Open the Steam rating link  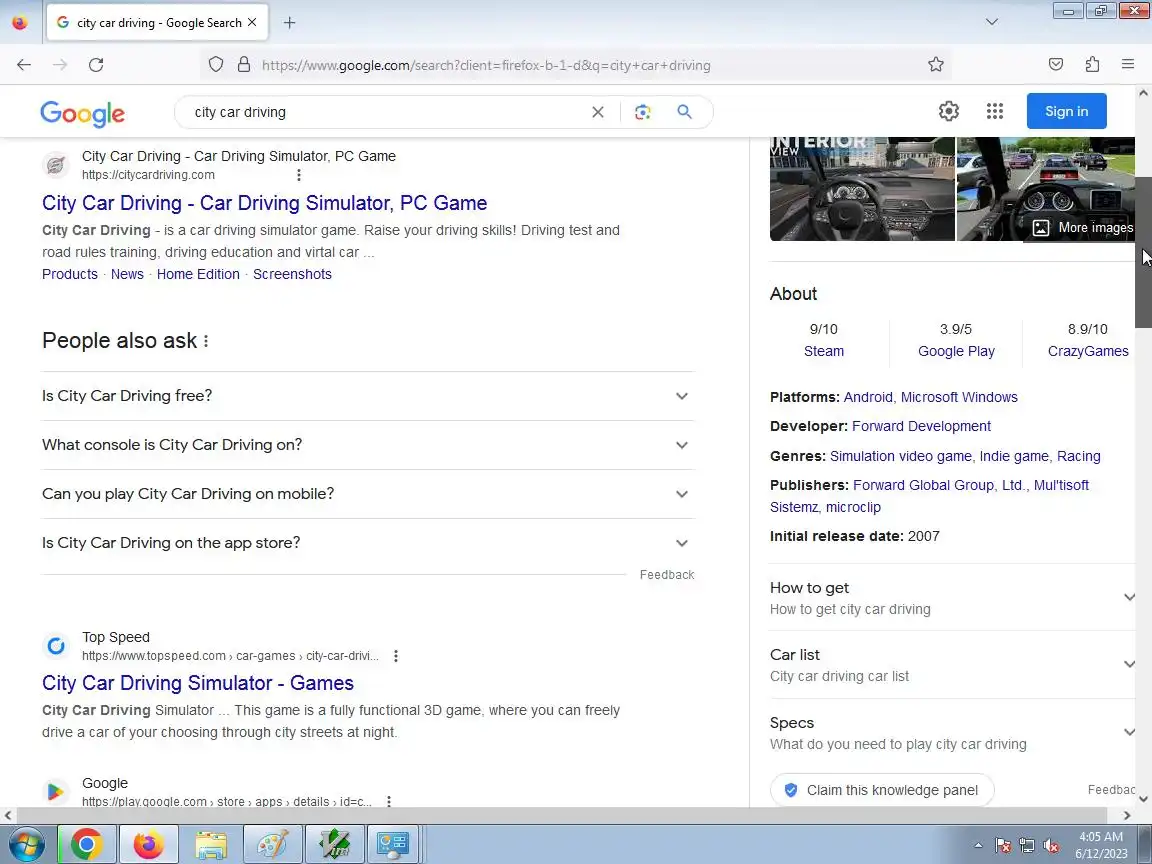pos(824,351)
